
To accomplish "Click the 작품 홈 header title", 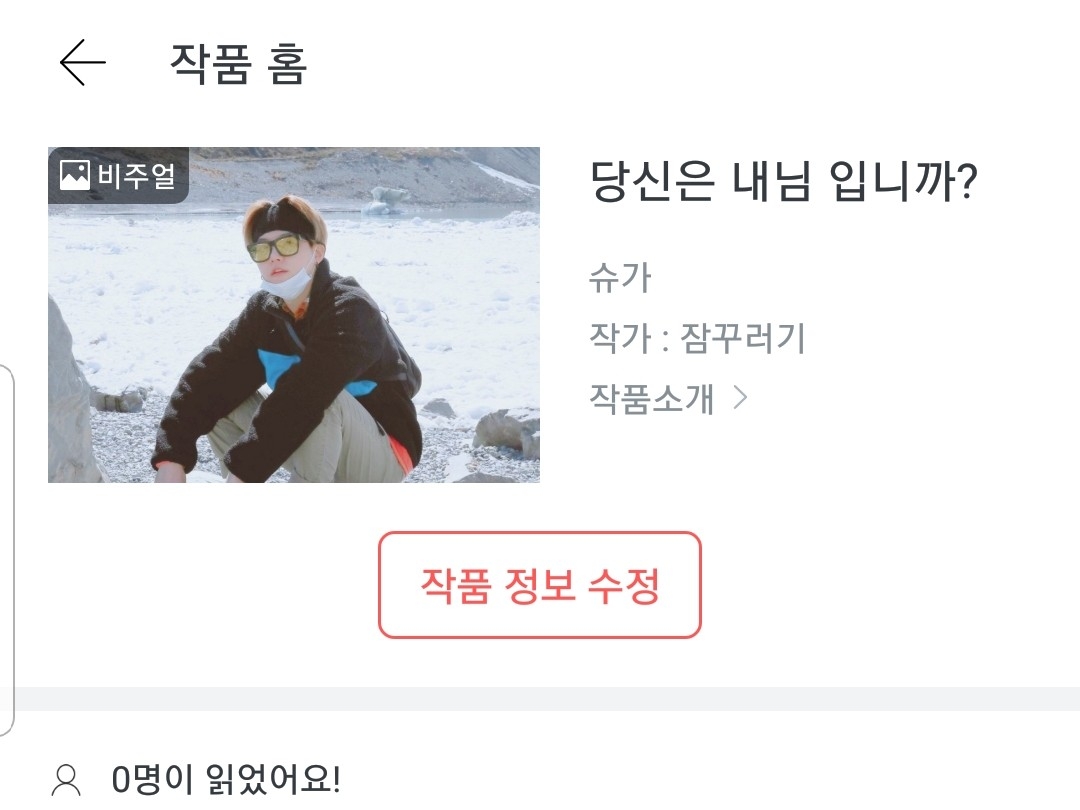I will 238,63.
